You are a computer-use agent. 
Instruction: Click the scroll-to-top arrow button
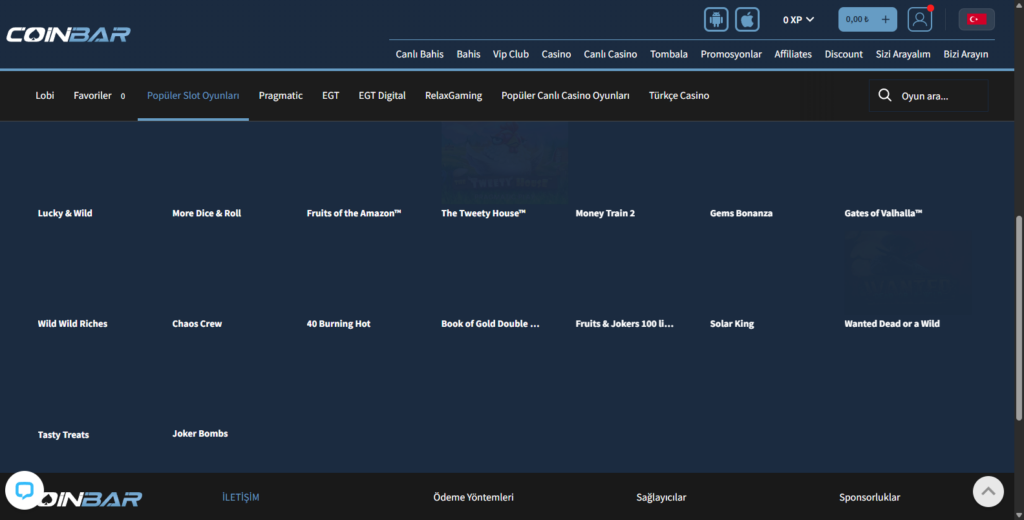(988, 490)
